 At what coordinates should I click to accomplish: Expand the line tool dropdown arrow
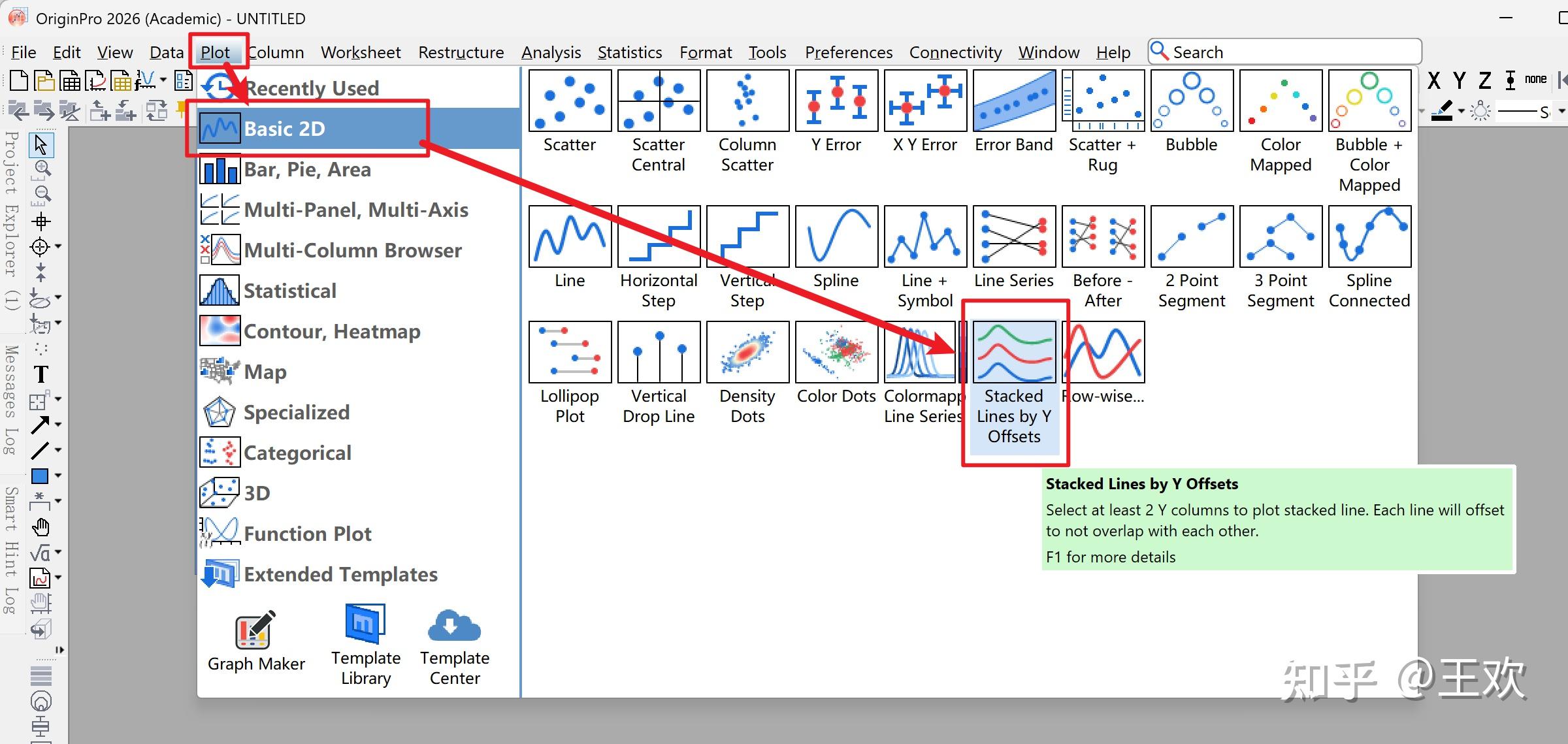[x=58, y=450]
